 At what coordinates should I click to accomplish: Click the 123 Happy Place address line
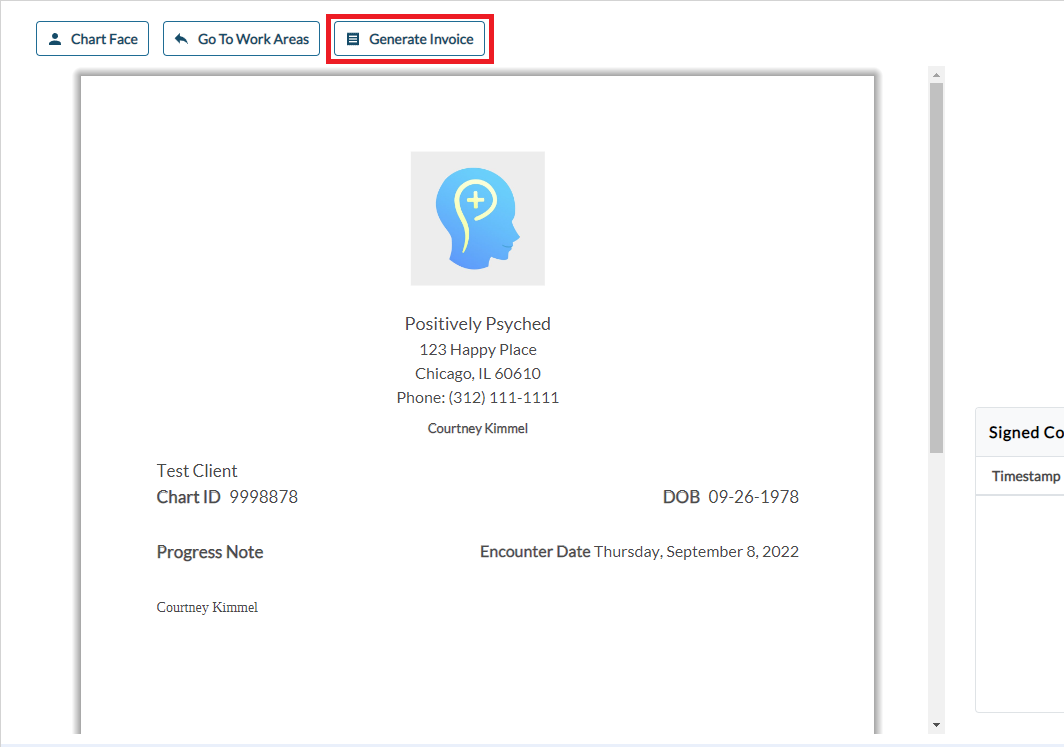(x=477, y=350)
